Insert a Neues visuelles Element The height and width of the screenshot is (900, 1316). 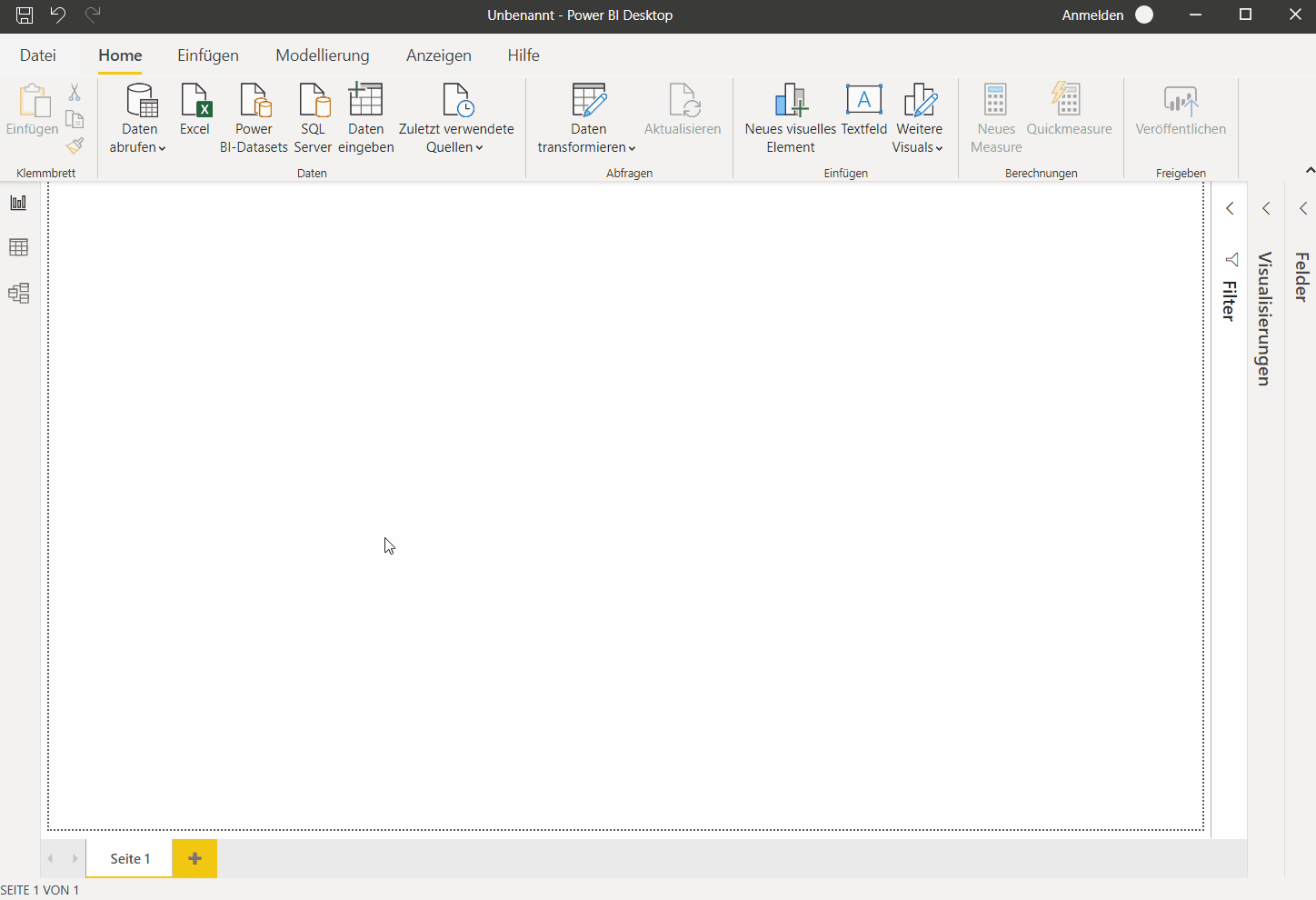790,118
